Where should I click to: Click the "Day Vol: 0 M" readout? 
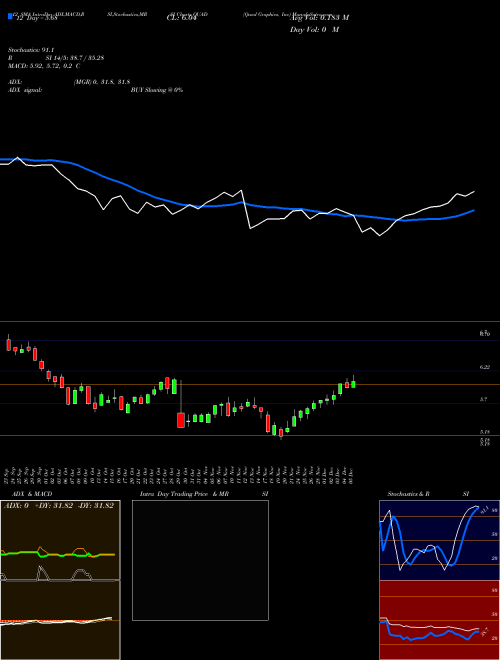pos(314,30)
